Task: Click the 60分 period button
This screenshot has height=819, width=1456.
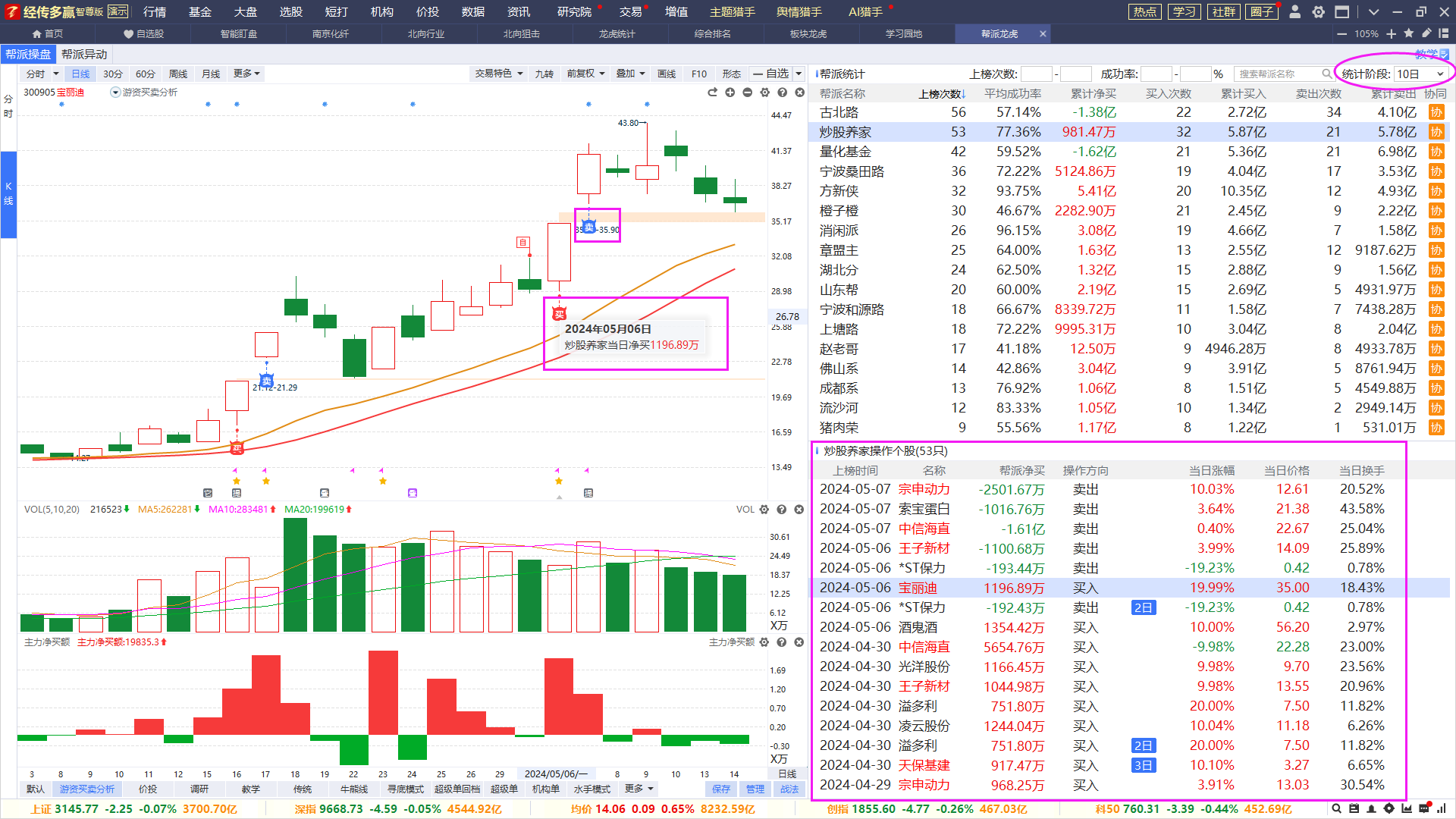Action: (x=145, y=74)
